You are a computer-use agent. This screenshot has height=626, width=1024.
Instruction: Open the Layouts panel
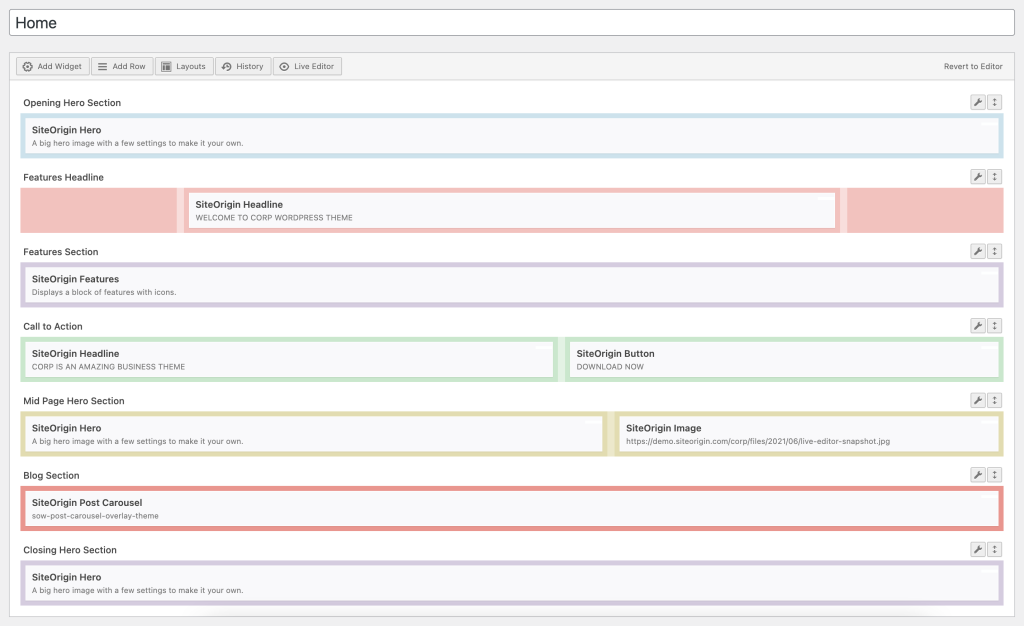184,66
